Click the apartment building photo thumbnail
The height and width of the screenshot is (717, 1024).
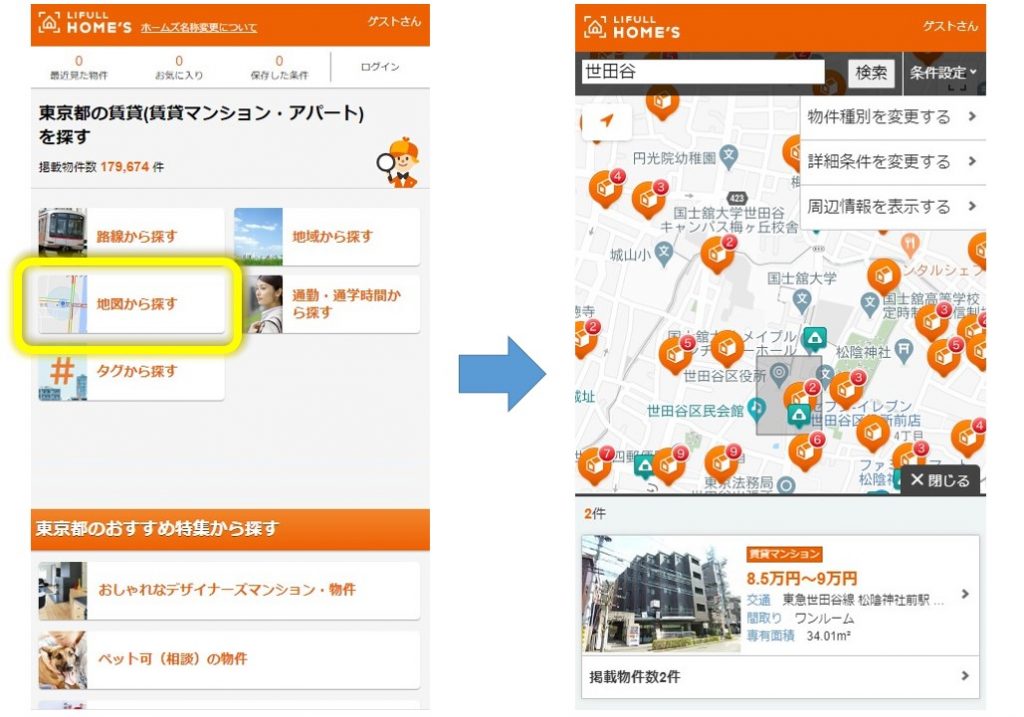click(661, 594)
